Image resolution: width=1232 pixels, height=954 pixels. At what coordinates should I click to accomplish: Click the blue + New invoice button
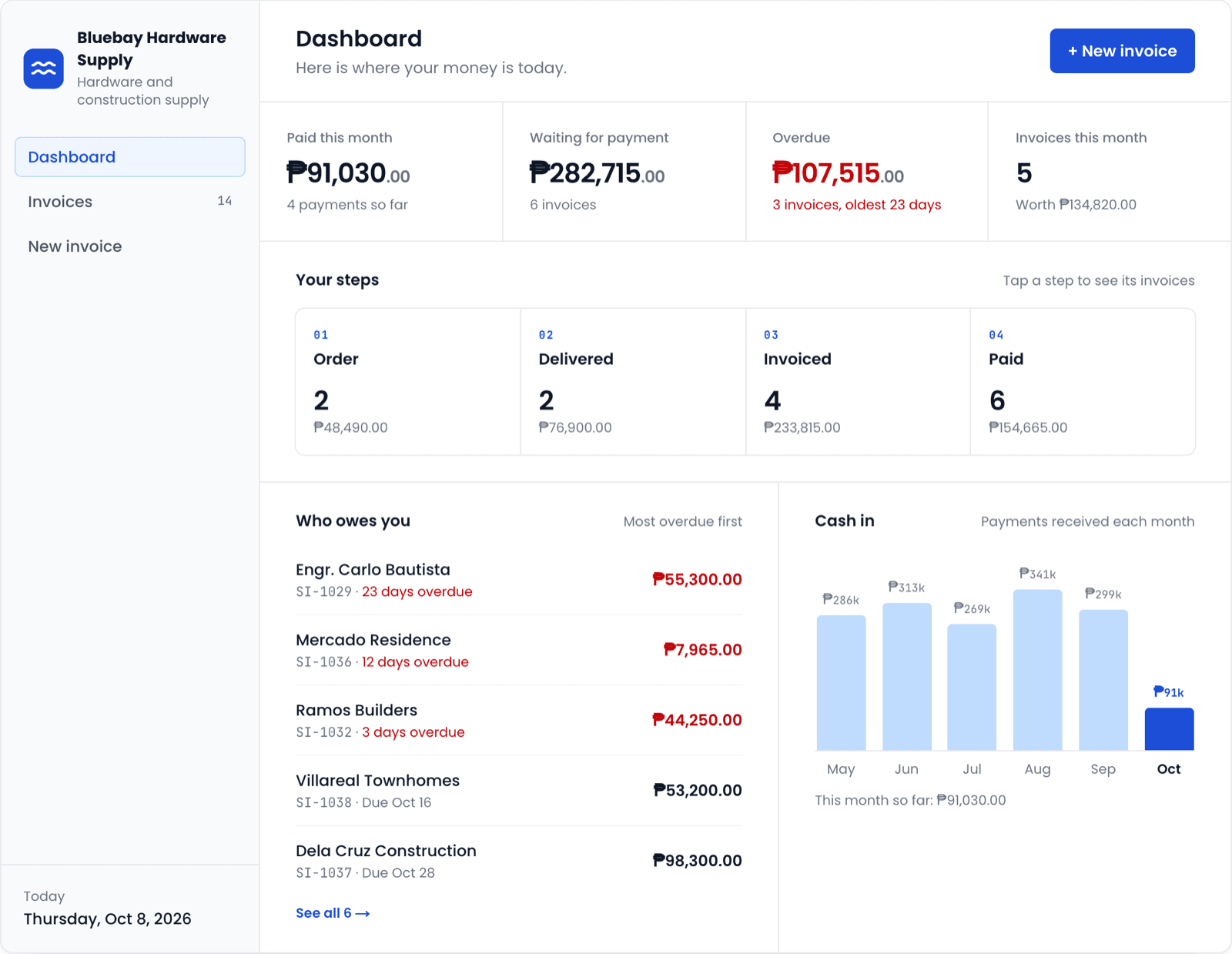[x=1122, y=51]
